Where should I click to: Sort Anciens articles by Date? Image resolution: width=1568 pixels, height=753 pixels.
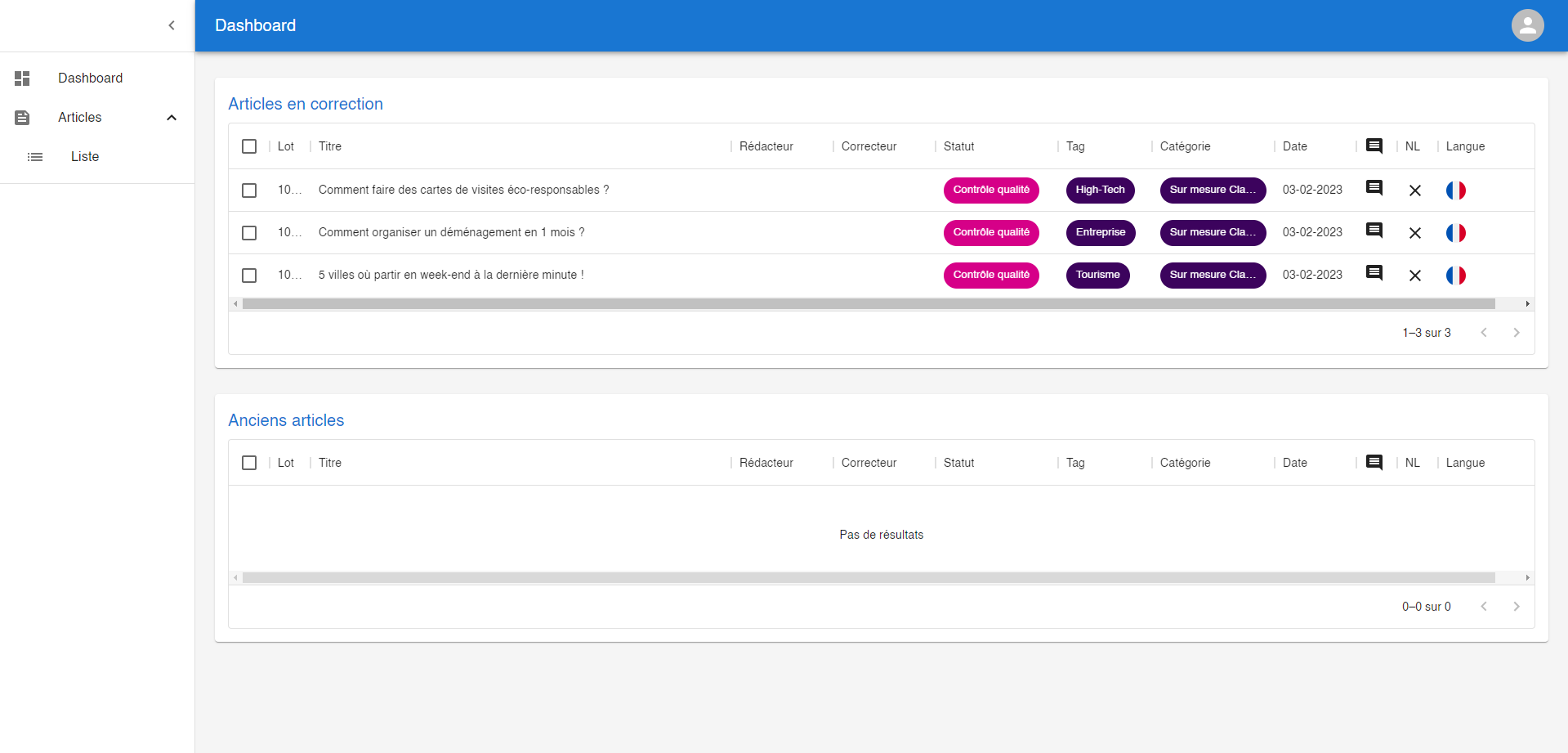[x=1295, y=463]
